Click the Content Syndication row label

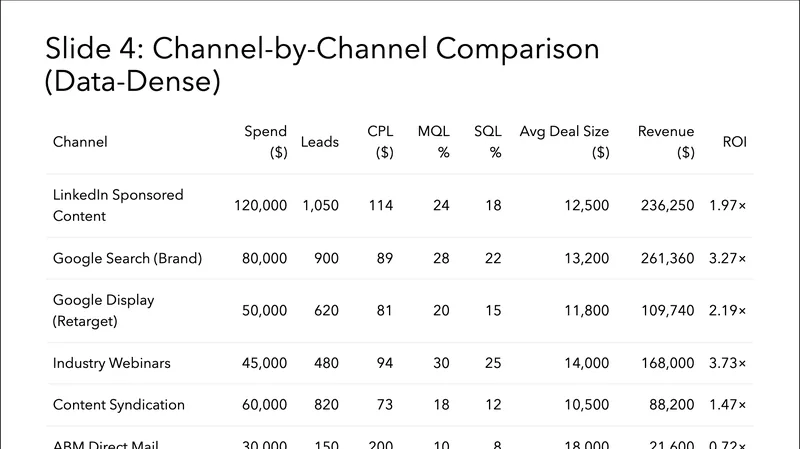coord(118,405)
